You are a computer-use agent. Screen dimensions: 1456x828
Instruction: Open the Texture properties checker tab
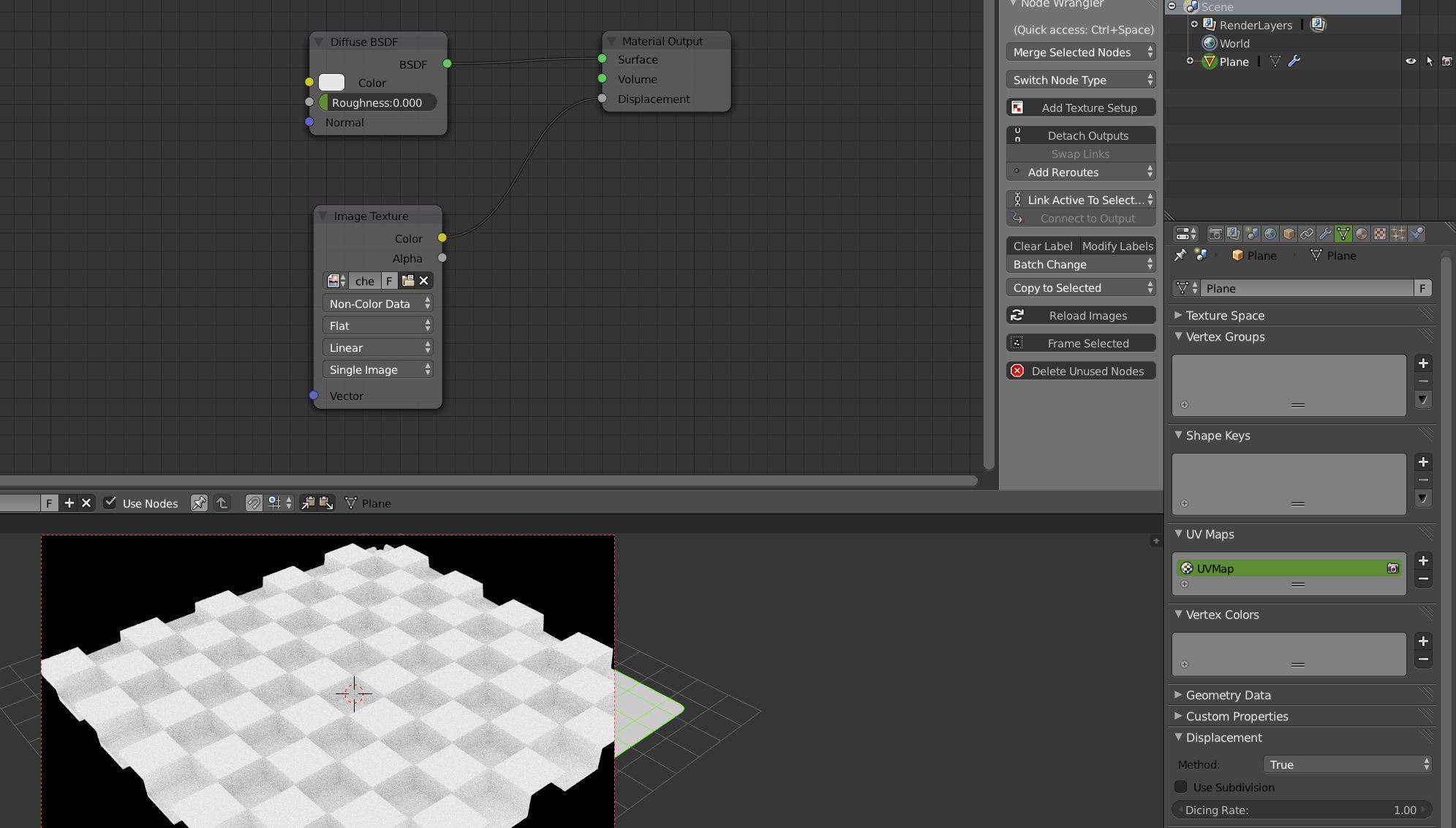click(1380, 234)
